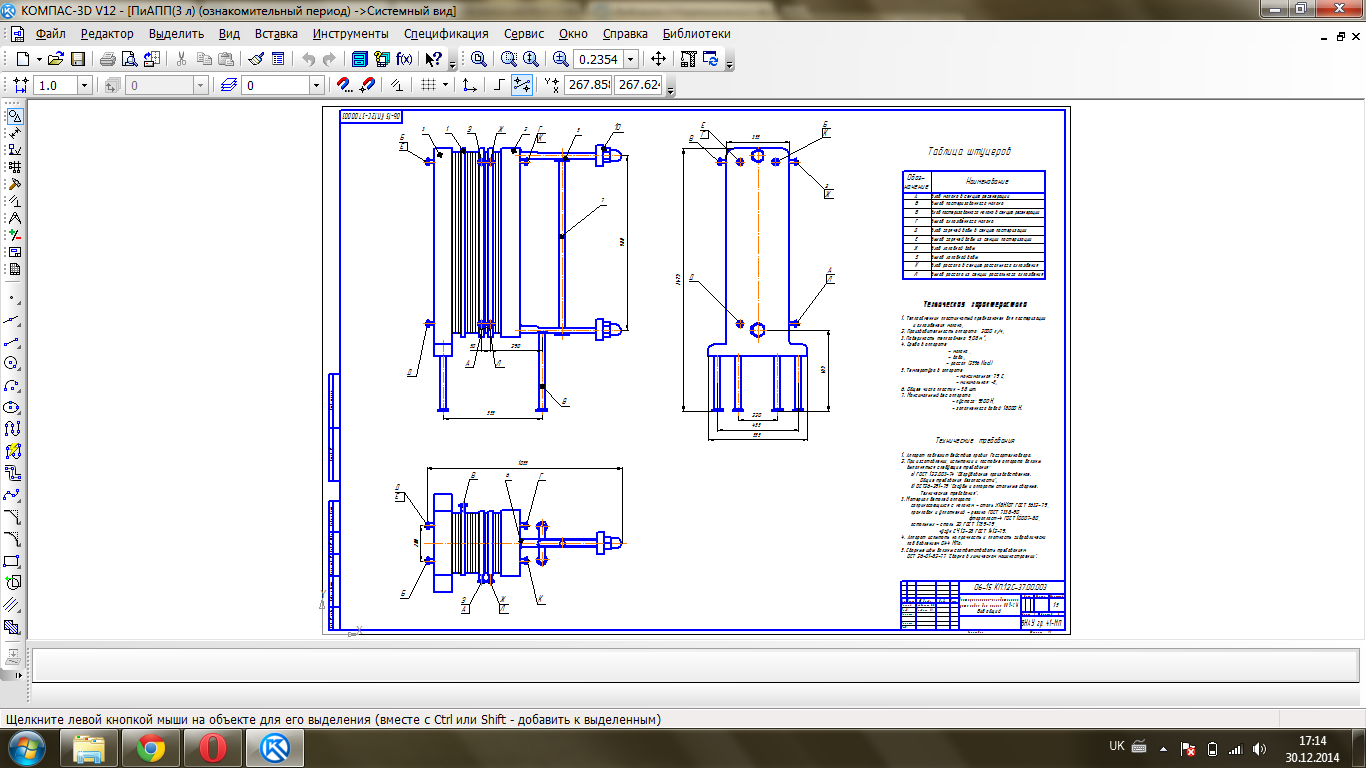This screenshot has width=1366, height=768.
Task: Select the Arc tool
Action: (x=13, y=385)
